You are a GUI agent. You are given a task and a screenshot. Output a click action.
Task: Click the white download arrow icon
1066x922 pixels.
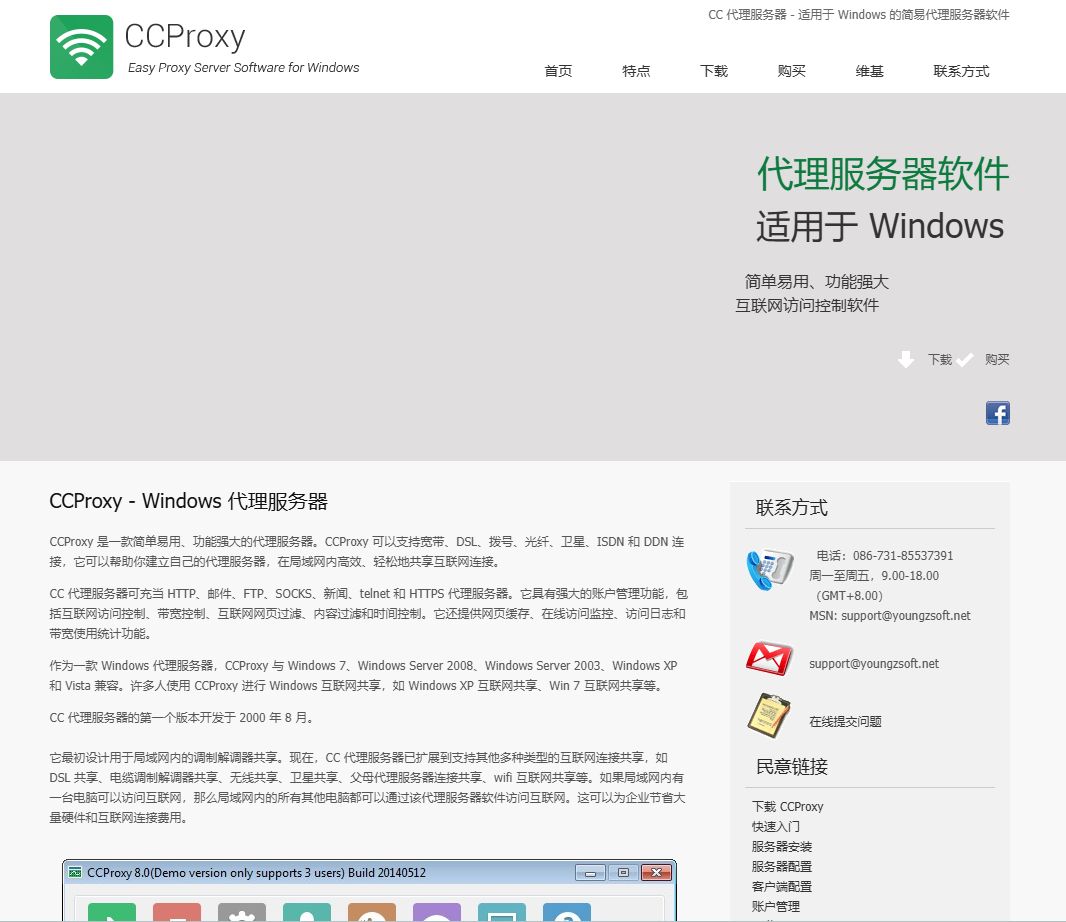(x=906, y=360)
